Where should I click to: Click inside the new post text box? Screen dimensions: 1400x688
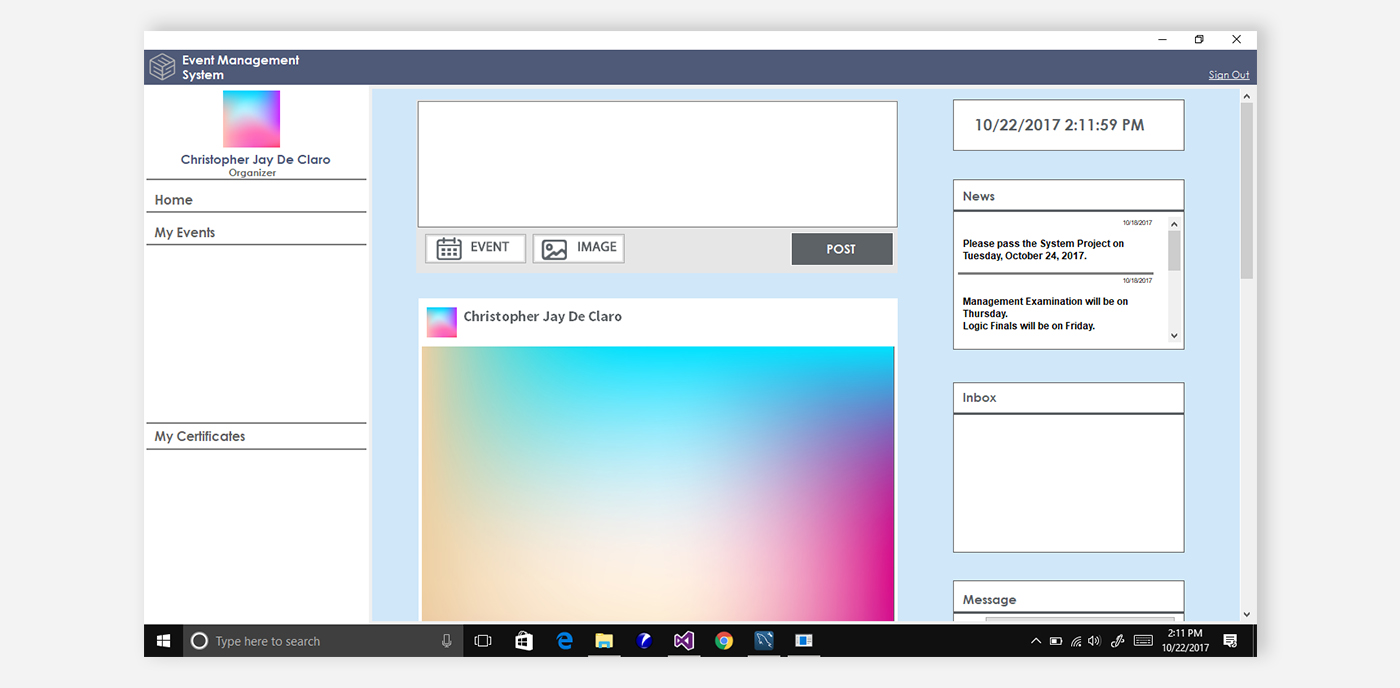(x=657, y=164)
